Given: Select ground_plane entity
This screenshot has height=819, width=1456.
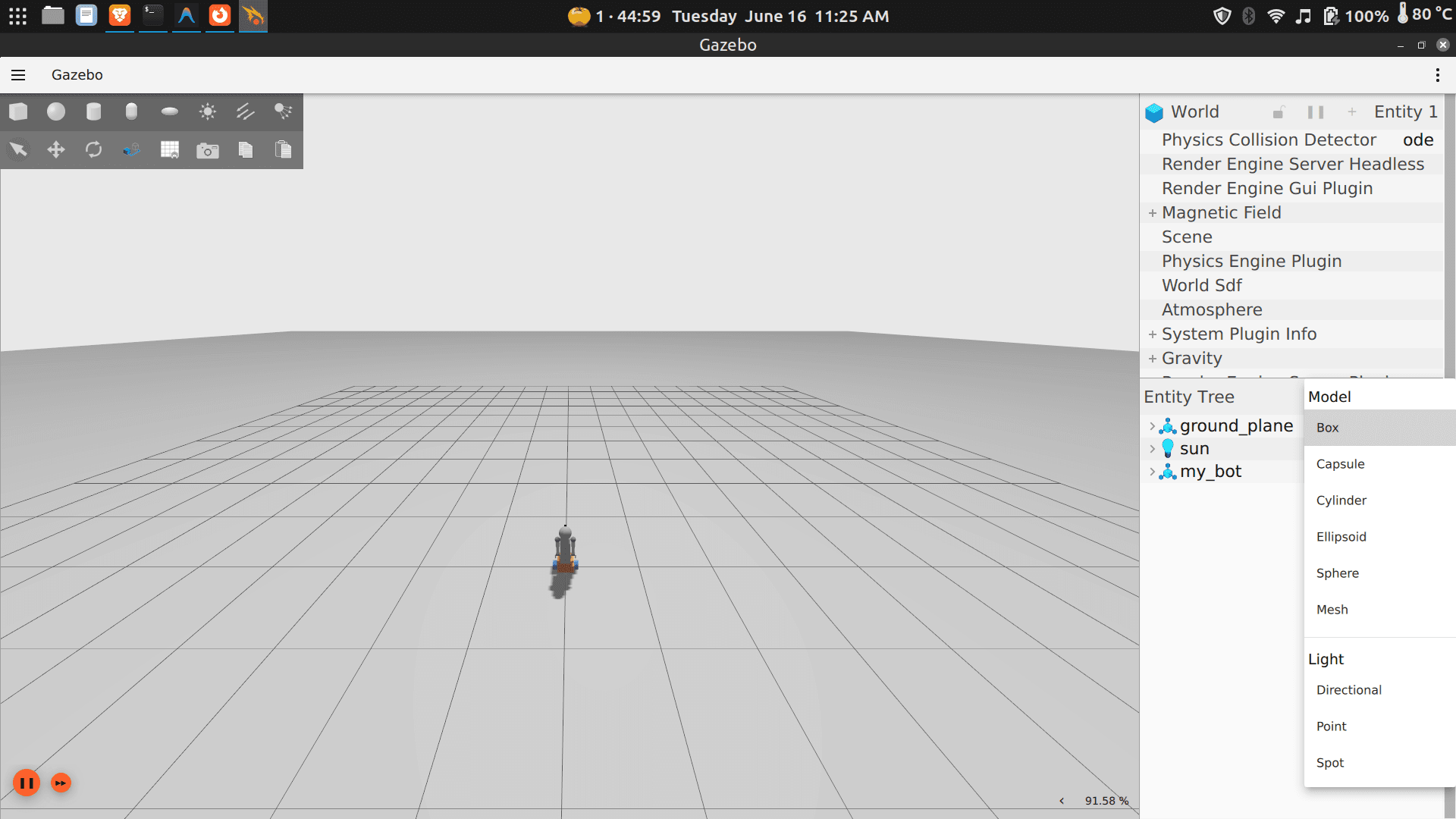Looking at the screenshot, I should point(1236,426).
